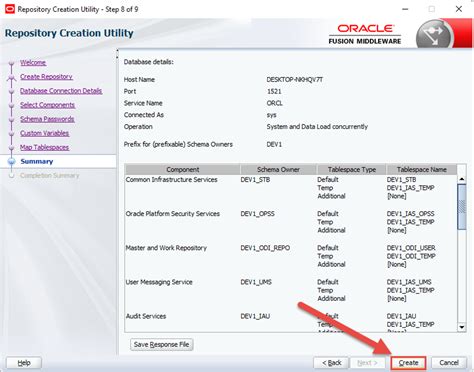The image size is (474, 372).
Task: Click schema owner DEV1_OPSS cell
Action: pos(258,214)
